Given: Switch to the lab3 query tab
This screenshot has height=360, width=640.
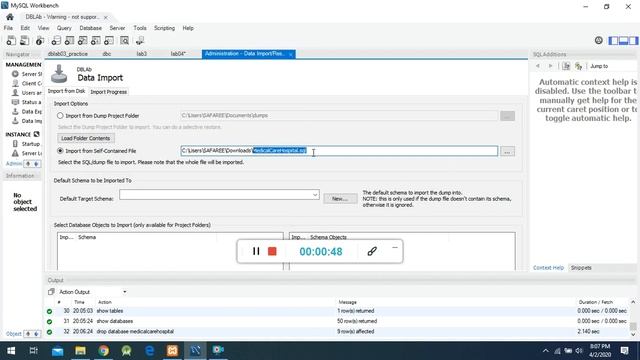Looking at the screenshot, I should pos(142,54).
